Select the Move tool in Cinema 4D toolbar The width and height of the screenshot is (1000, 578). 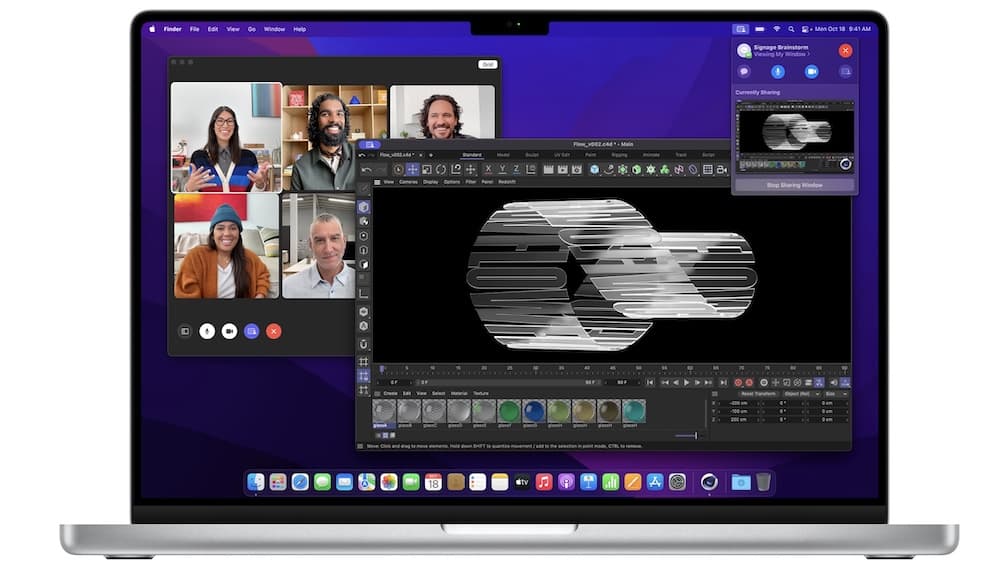click(413, 170)
